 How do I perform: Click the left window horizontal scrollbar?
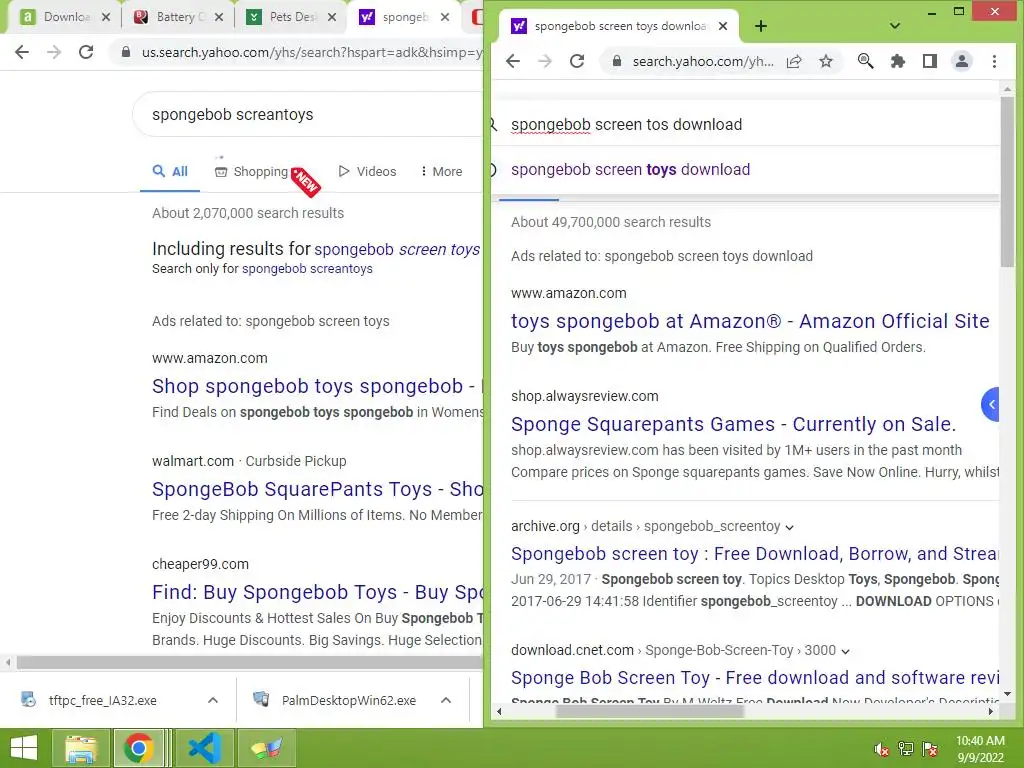(x=250, y=662)
